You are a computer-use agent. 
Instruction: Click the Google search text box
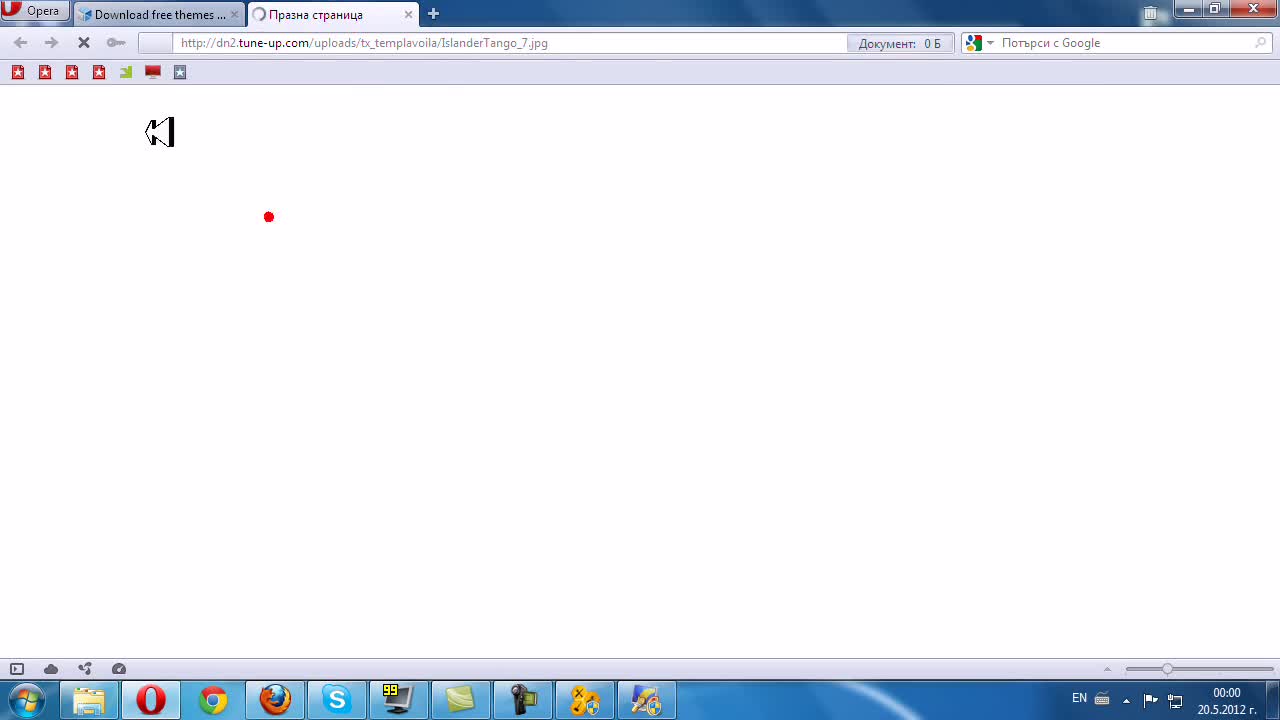tap(1127, 43)
